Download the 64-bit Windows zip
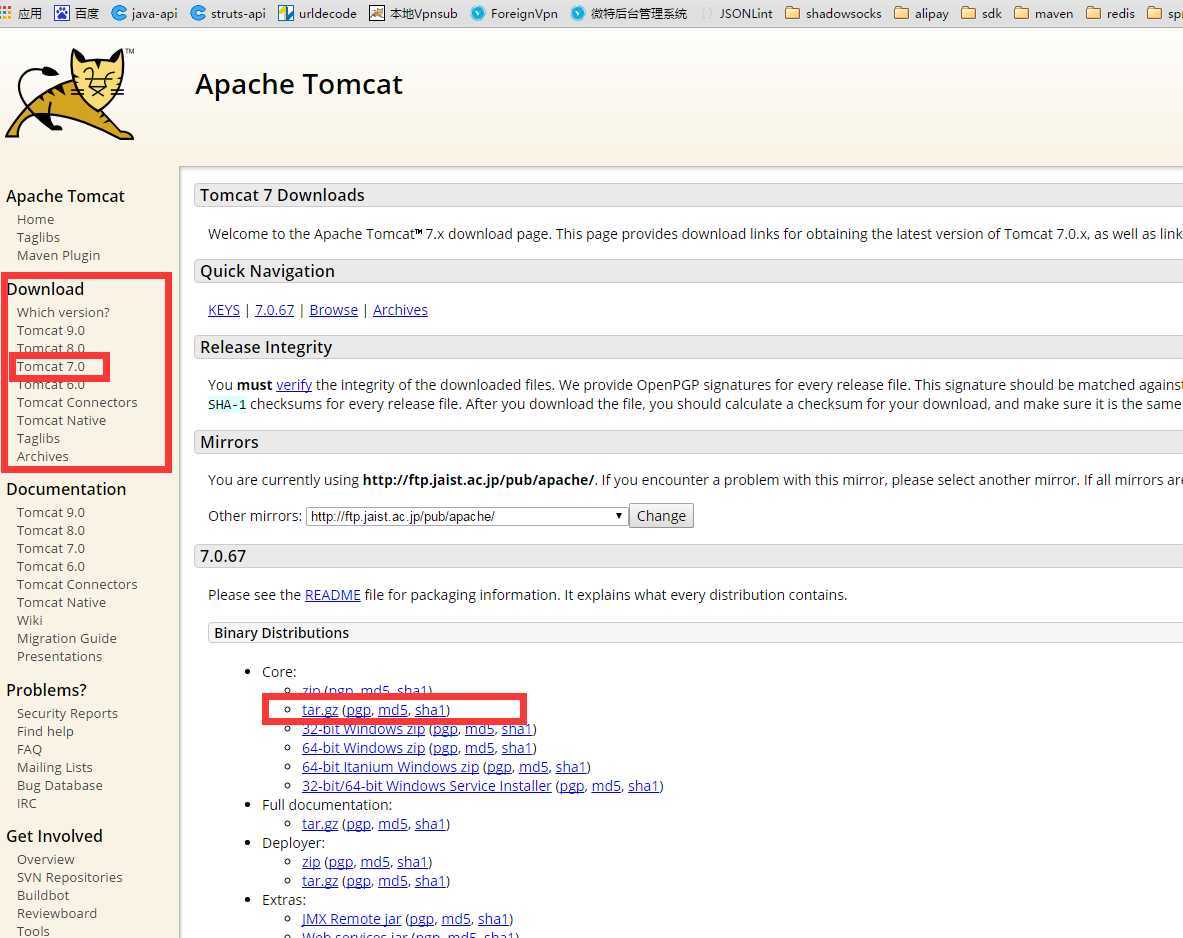Screen dimensions: 1183x938 [363, 748]
